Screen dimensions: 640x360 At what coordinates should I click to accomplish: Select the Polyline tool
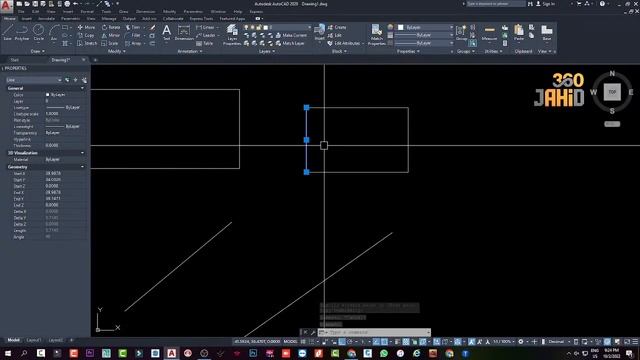22,32
